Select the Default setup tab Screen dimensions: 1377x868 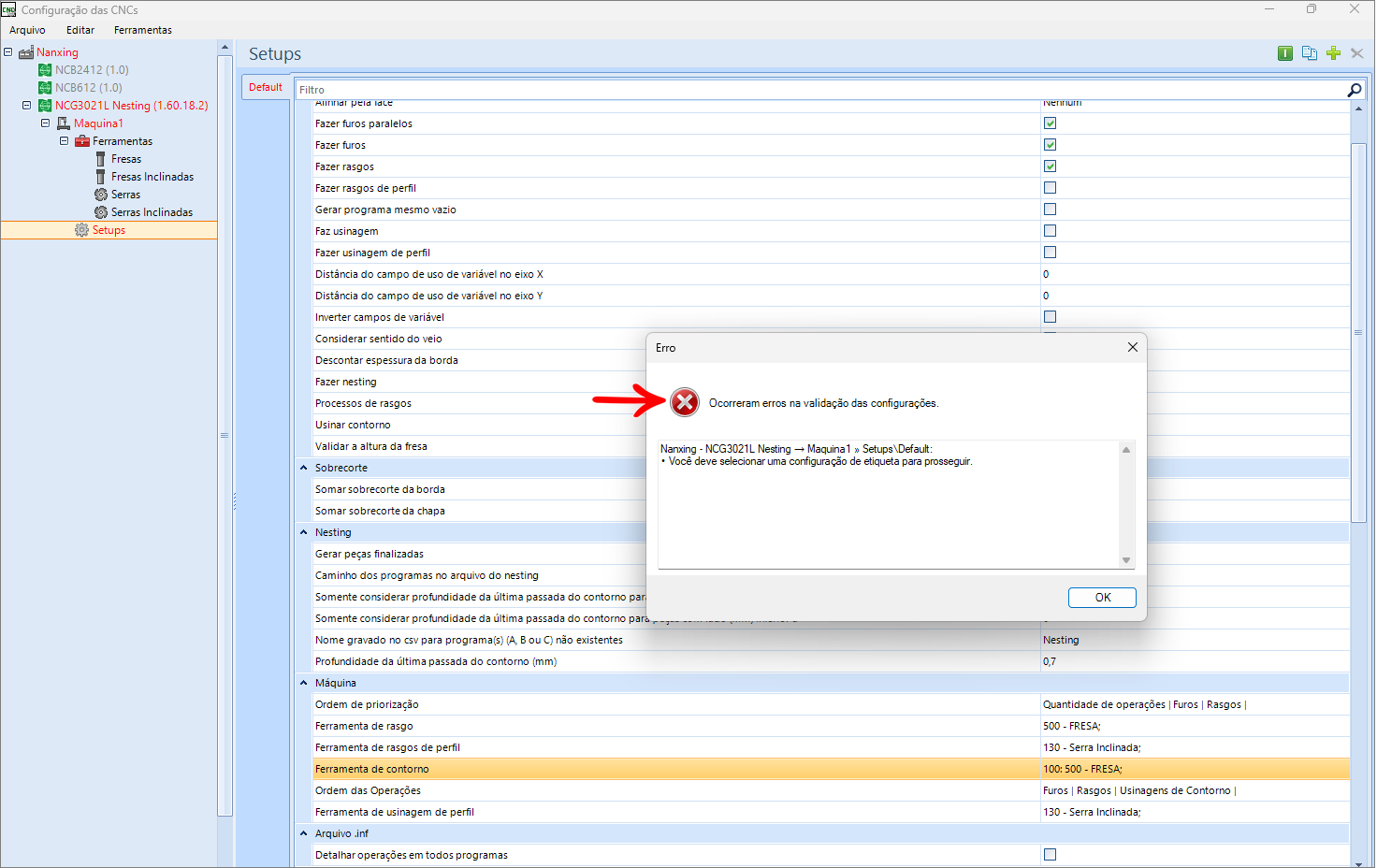[x=266, y=87]
